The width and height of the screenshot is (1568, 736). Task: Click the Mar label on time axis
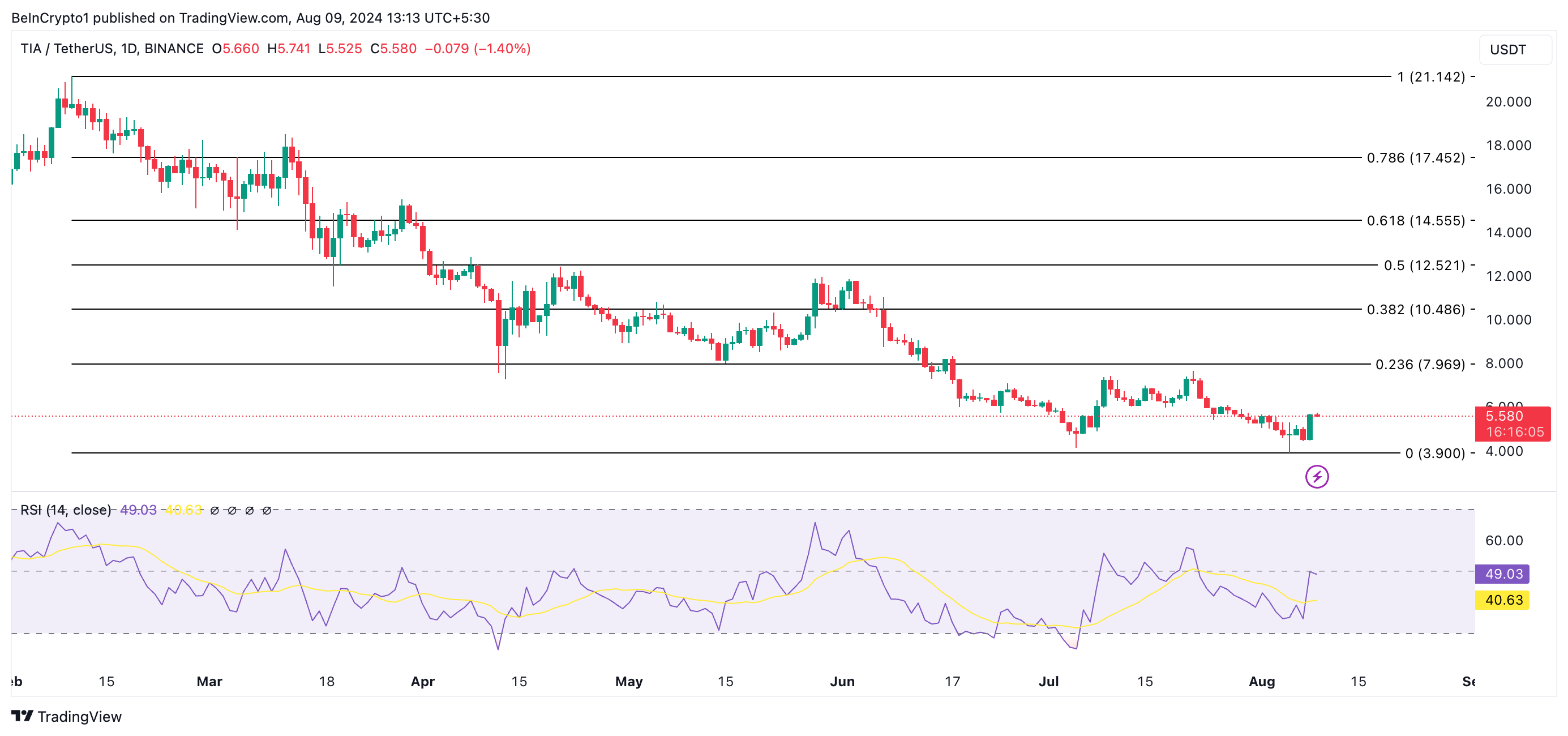(209, 681)
